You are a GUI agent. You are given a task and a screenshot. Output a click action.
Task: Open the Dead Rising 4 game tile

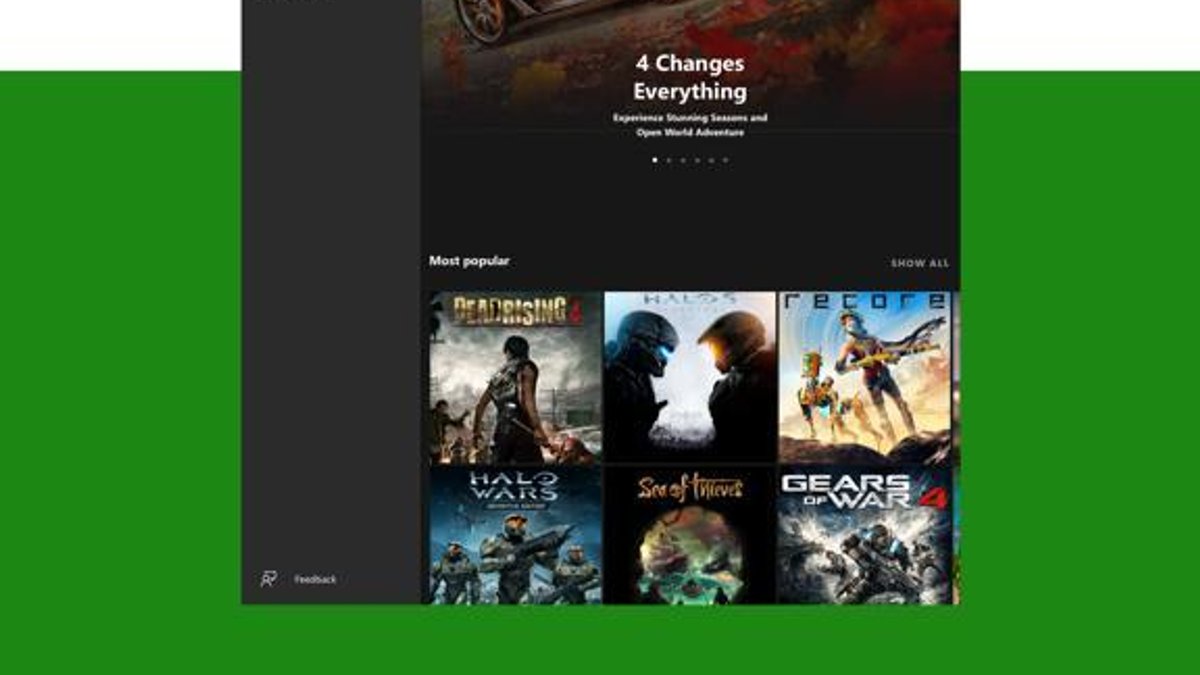(x=513, y=375)
